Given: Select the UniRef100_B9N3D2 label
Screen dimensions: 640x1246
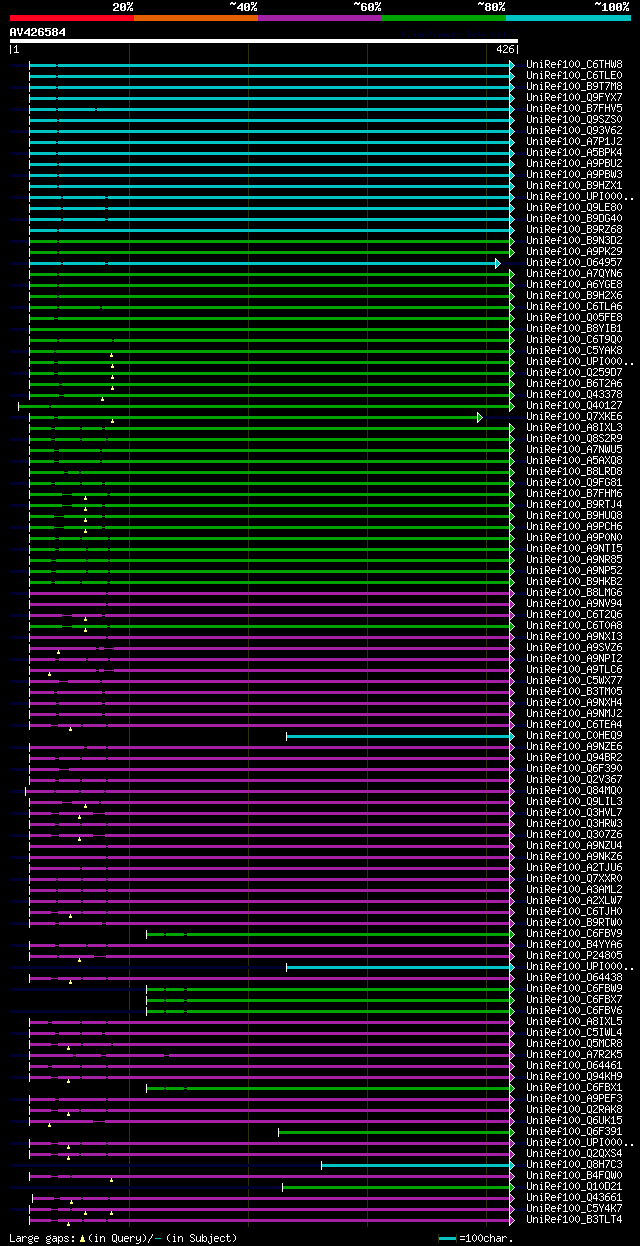Looking at the screenshot, I should [574, 241].
